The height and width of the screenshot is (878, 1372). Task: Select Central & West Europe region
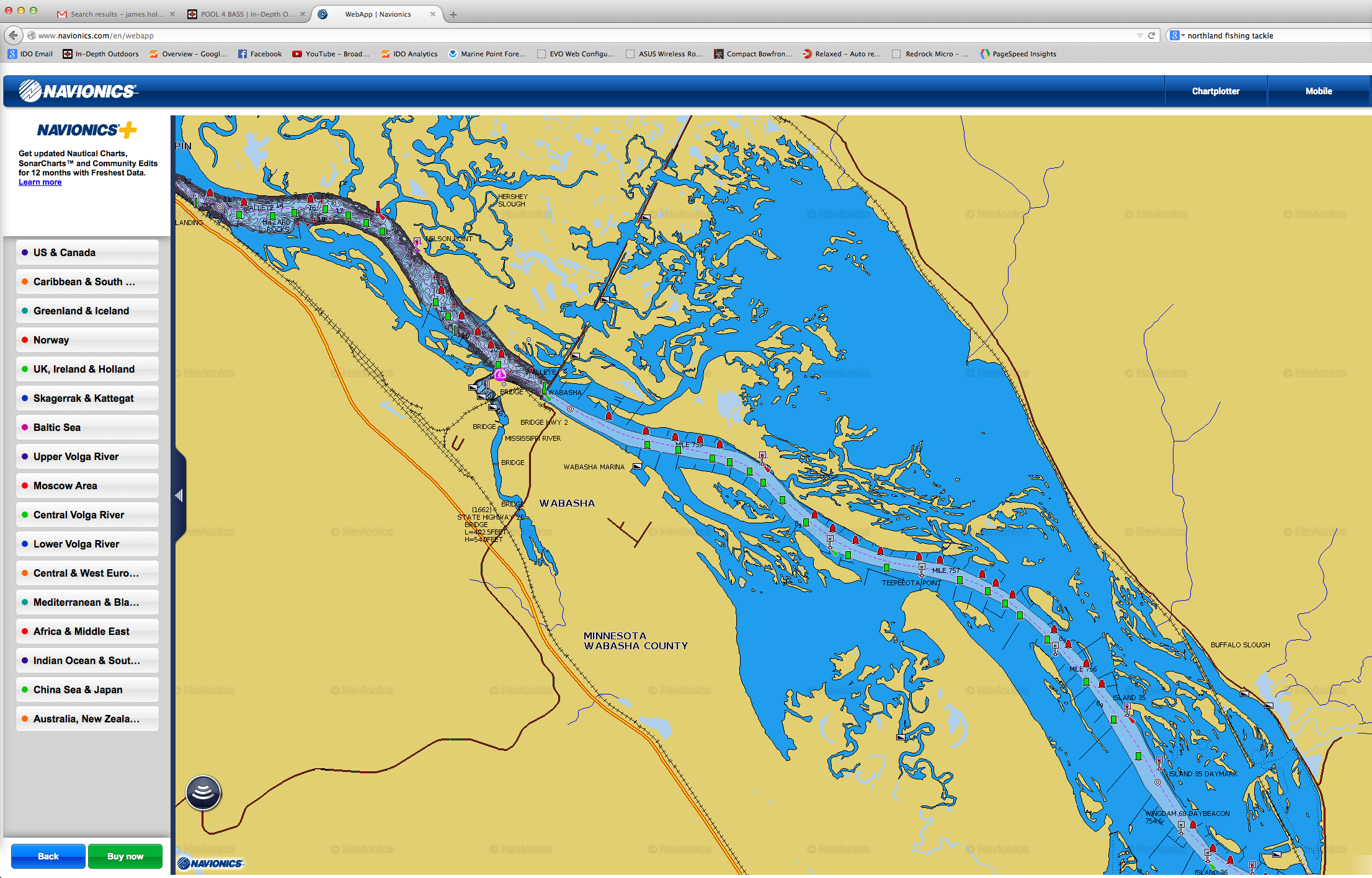87,573
